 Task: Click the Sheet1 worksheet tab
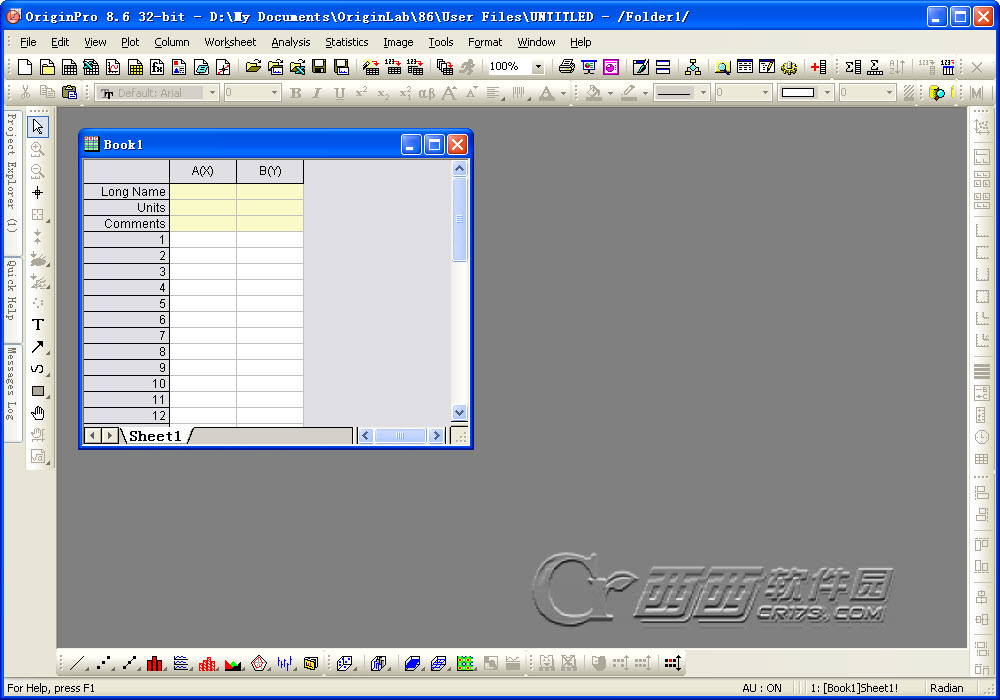[x=155, y=436]
